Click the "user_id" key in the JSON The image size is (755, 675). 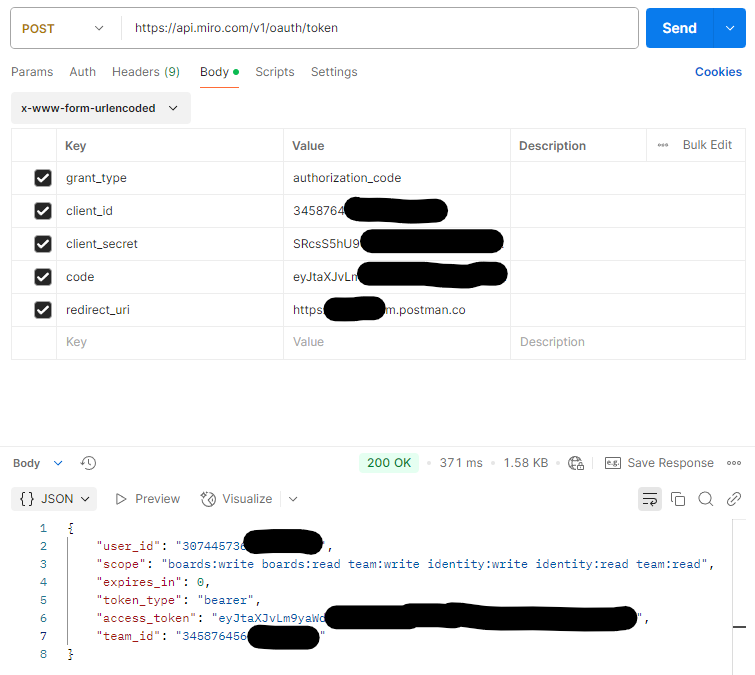pos(128,546)
